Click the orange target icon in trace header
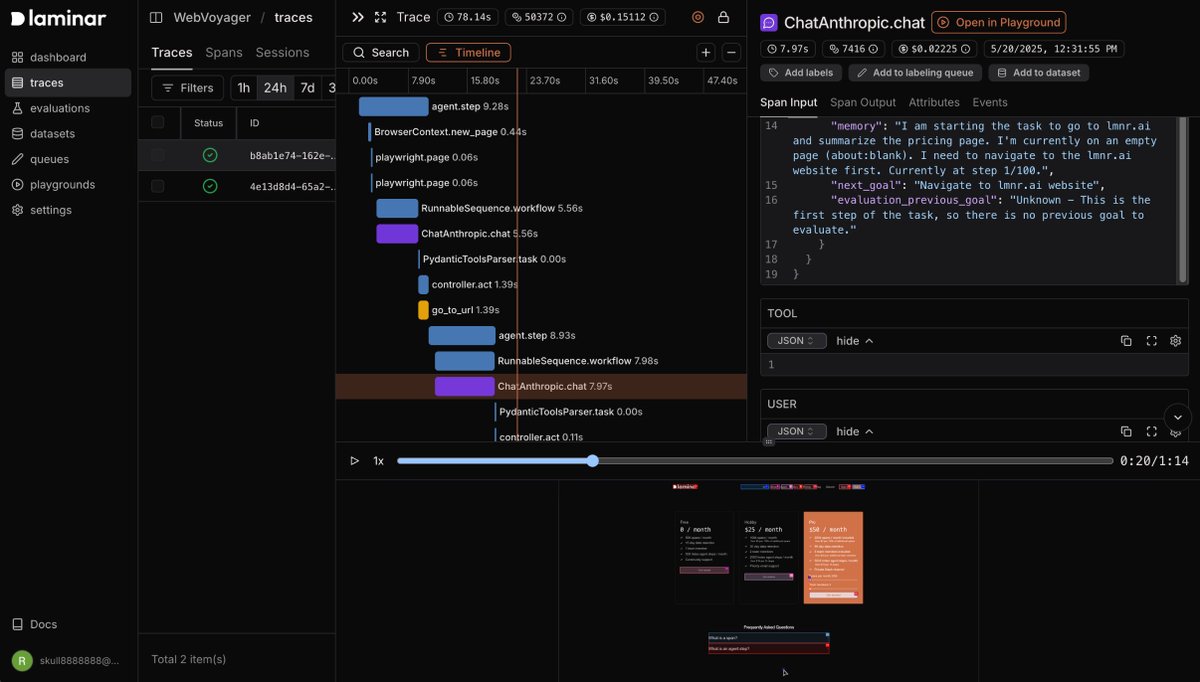The height and width of the screenshot is (682, 1200). [698, 17]
